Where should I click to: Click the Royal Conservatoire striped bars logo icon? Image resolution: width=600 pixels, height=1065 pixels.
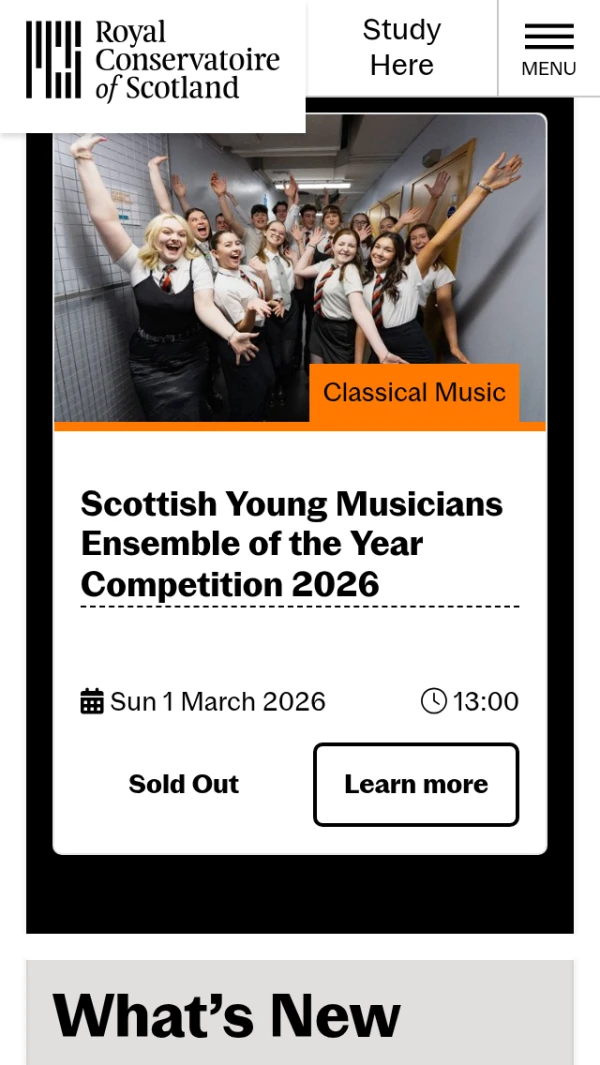point(53,60)
